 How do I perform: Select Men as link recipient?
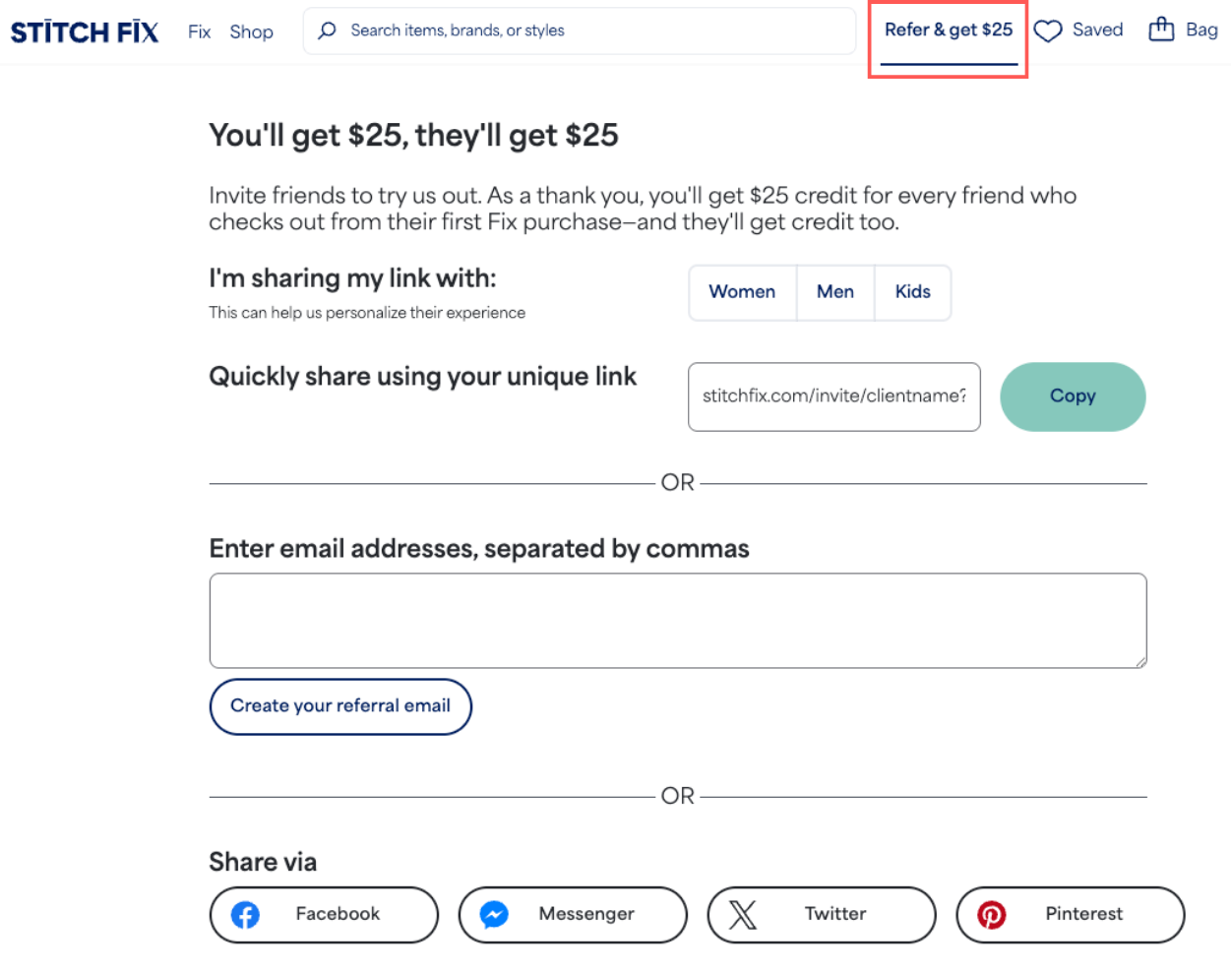point(835,292)
